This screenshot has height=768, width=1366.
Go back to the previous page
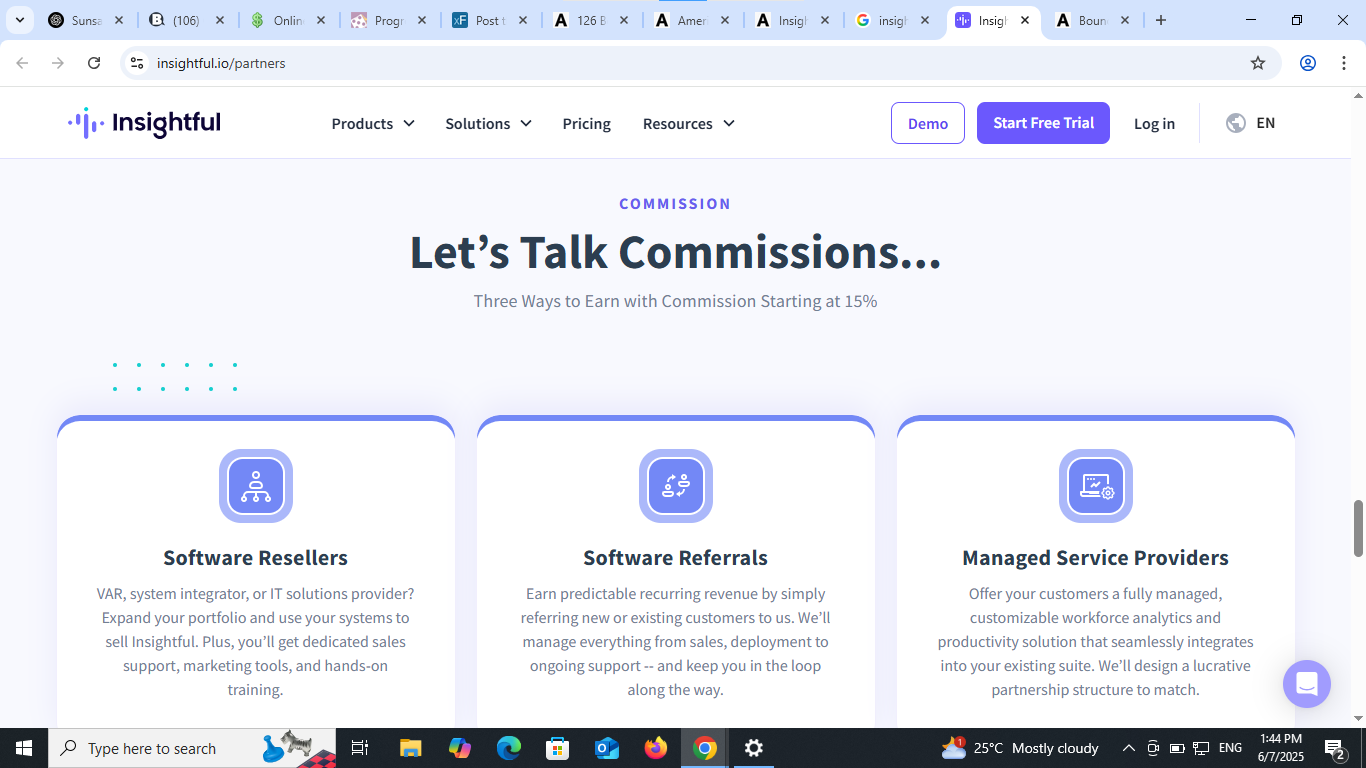coord(22,63)
